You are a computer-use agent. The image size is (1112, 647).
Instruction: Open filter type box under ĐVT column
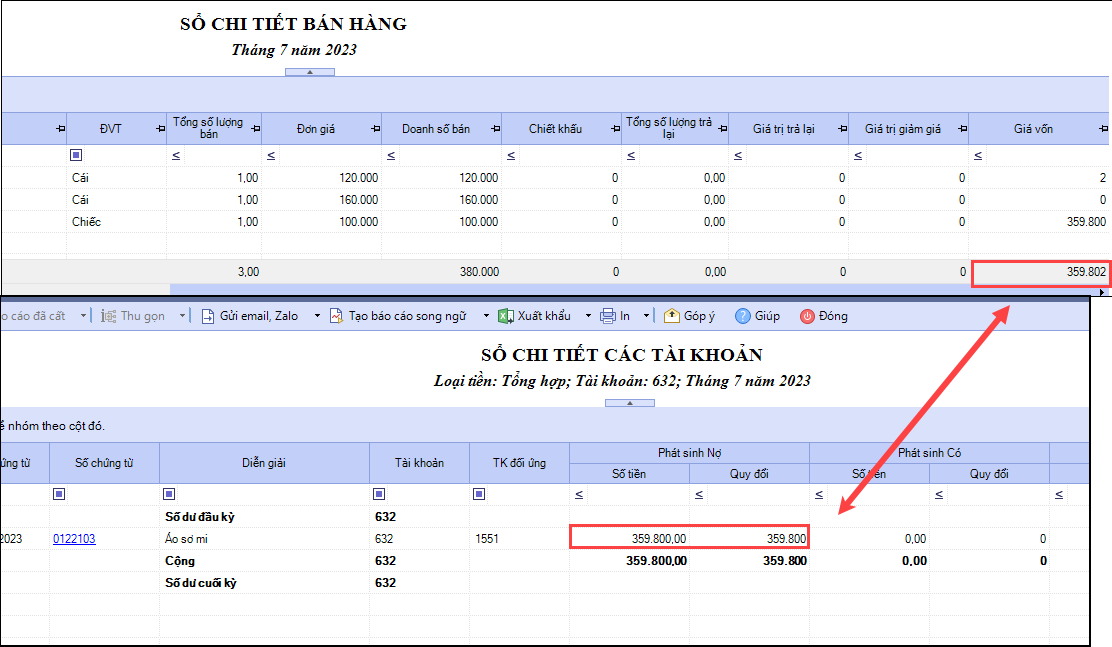coord(77,155)
